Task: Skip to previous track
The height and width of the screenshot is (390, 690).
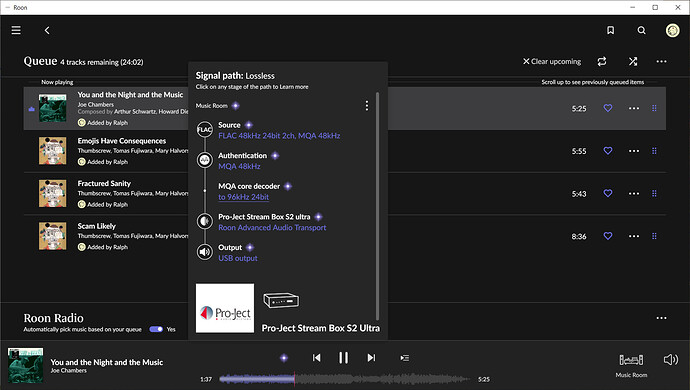Action: 316,358
